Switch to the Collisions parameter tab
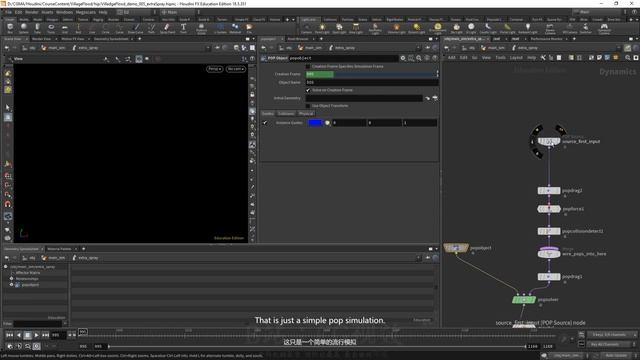 (x=286, y=113)
